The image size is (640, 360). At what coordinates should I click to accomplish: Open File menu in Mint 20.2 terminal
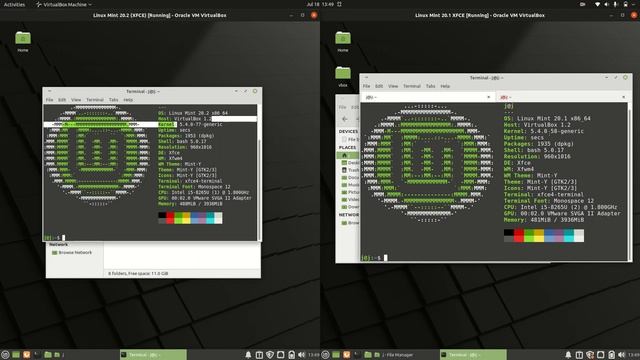(x=49, y=100)
